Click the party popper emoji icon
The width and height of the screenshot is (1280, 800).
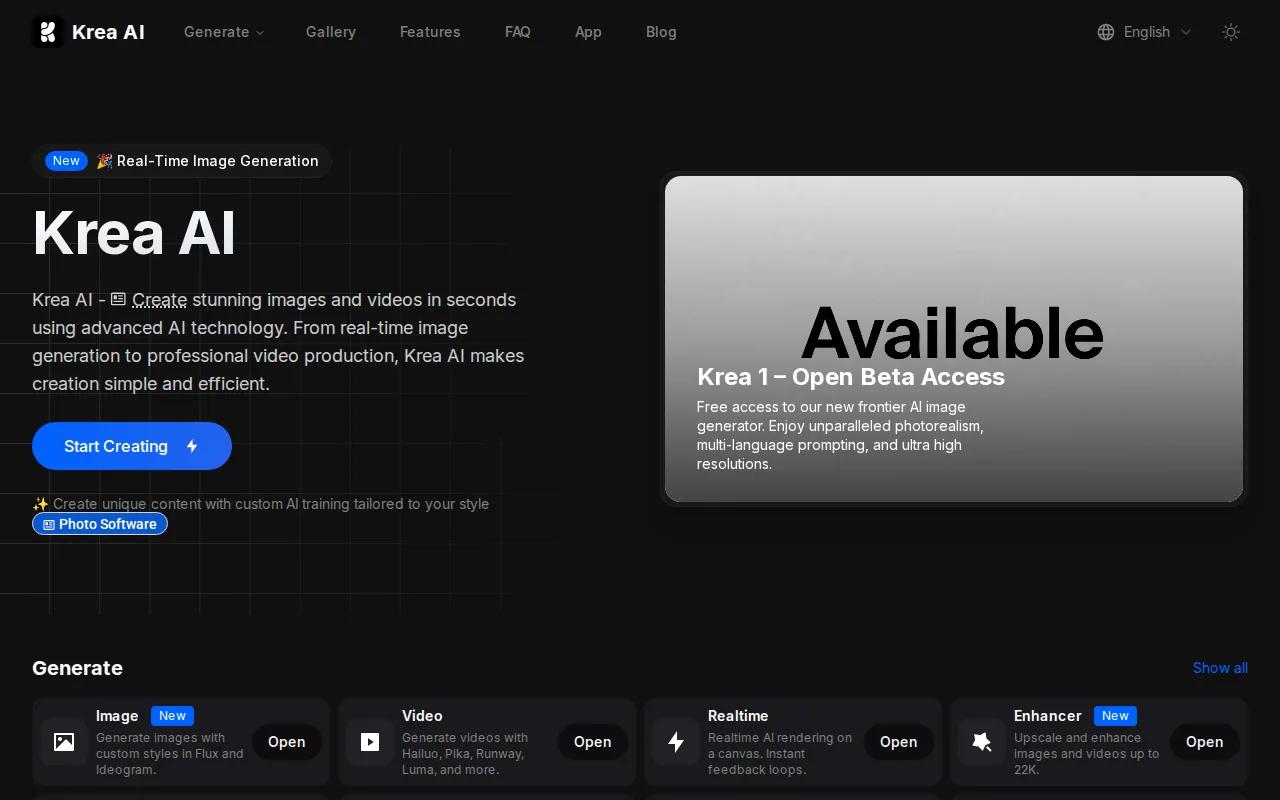(104, 161)
